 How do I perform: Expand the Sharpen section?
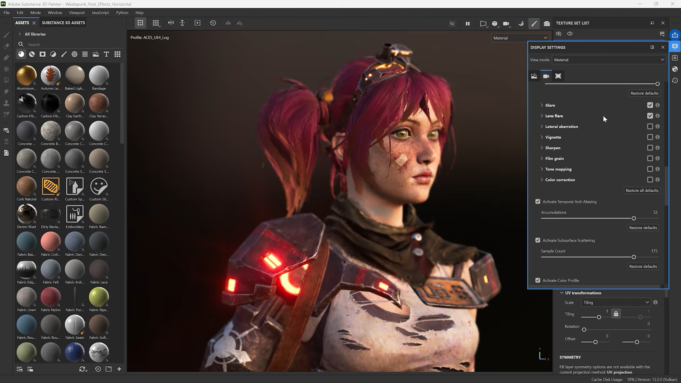point(542,148)
